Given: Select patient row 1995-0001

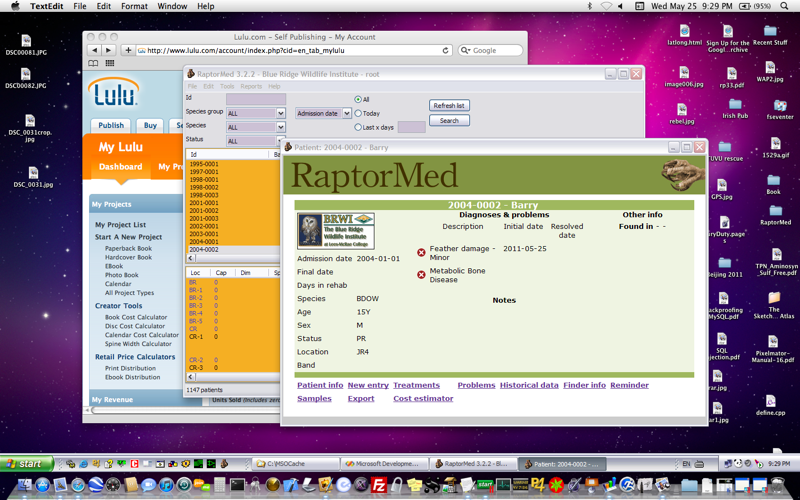Looking at the screenshot, I should click(233, 164).
